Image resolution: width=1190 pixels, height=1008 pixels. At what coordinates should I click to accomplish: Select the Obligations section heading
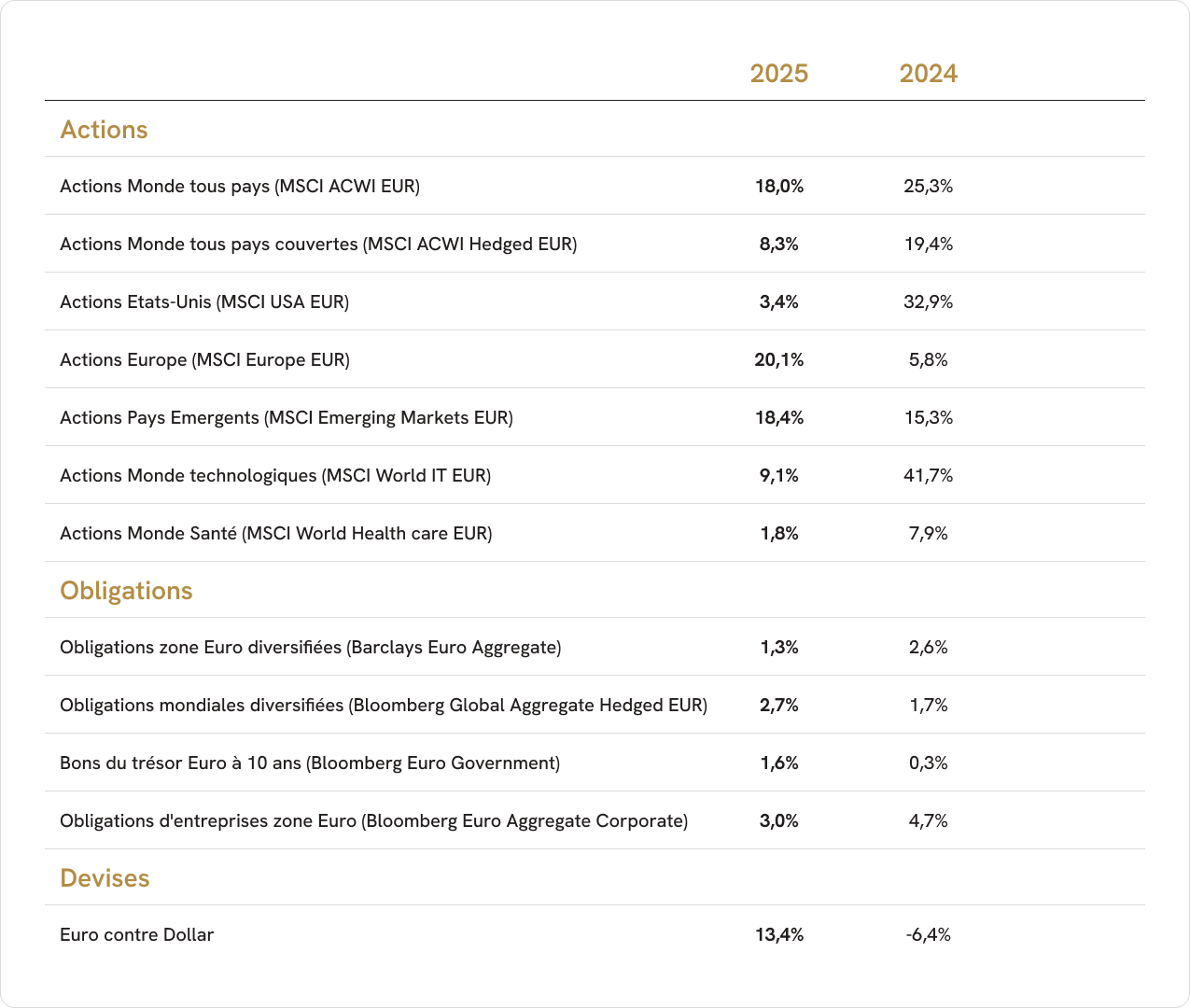pyautogui.click(x=126, y=591)
